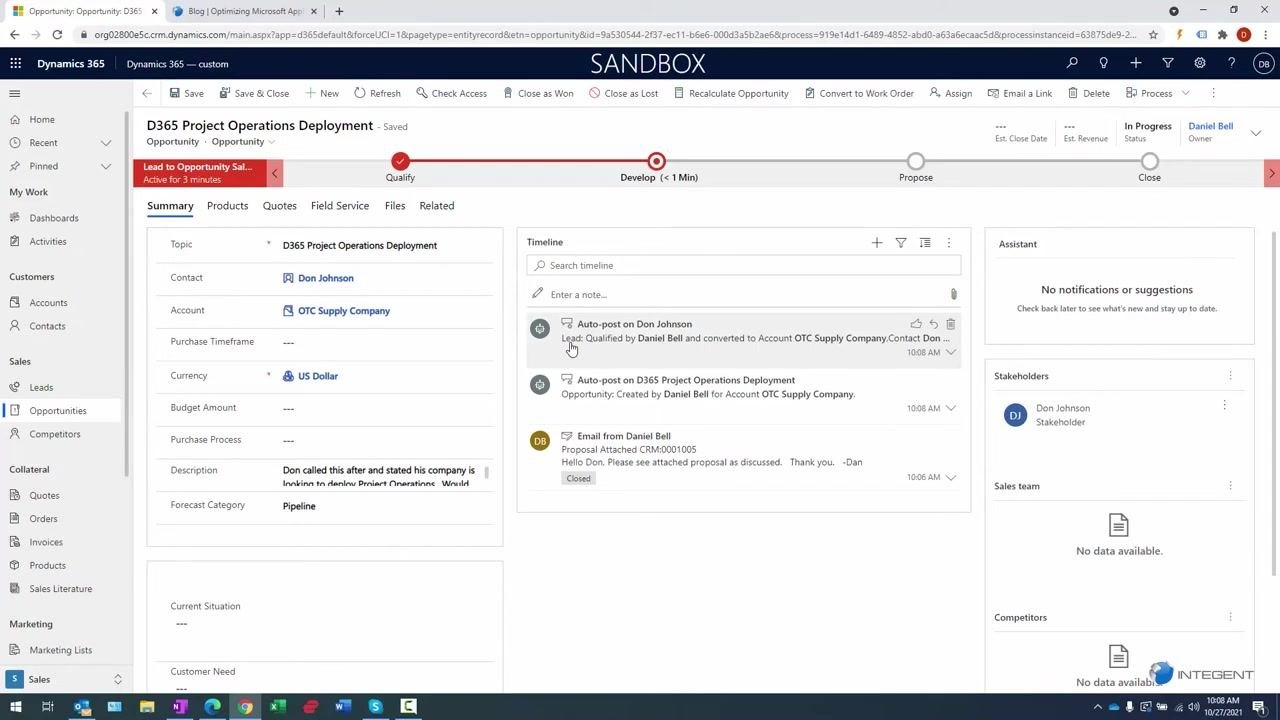Expand the Auto-post on Don Johnson entry
Image resolution: width=1280 pixels, height=720 pixels.
[x=951, y=352]
